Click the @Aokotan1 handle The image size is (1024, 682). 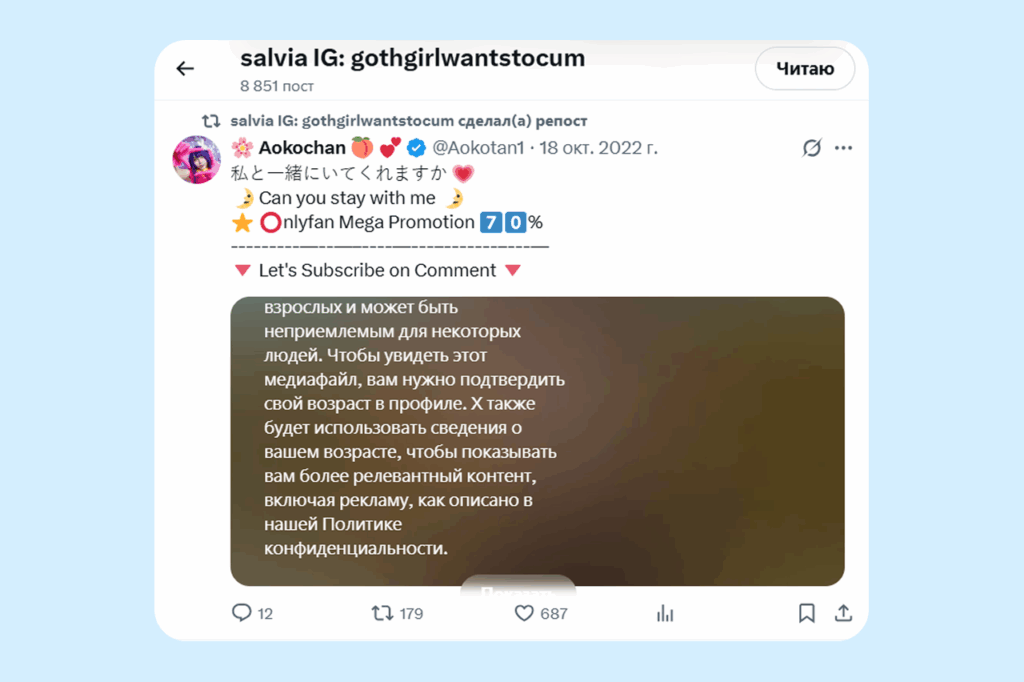coord(478,148)
